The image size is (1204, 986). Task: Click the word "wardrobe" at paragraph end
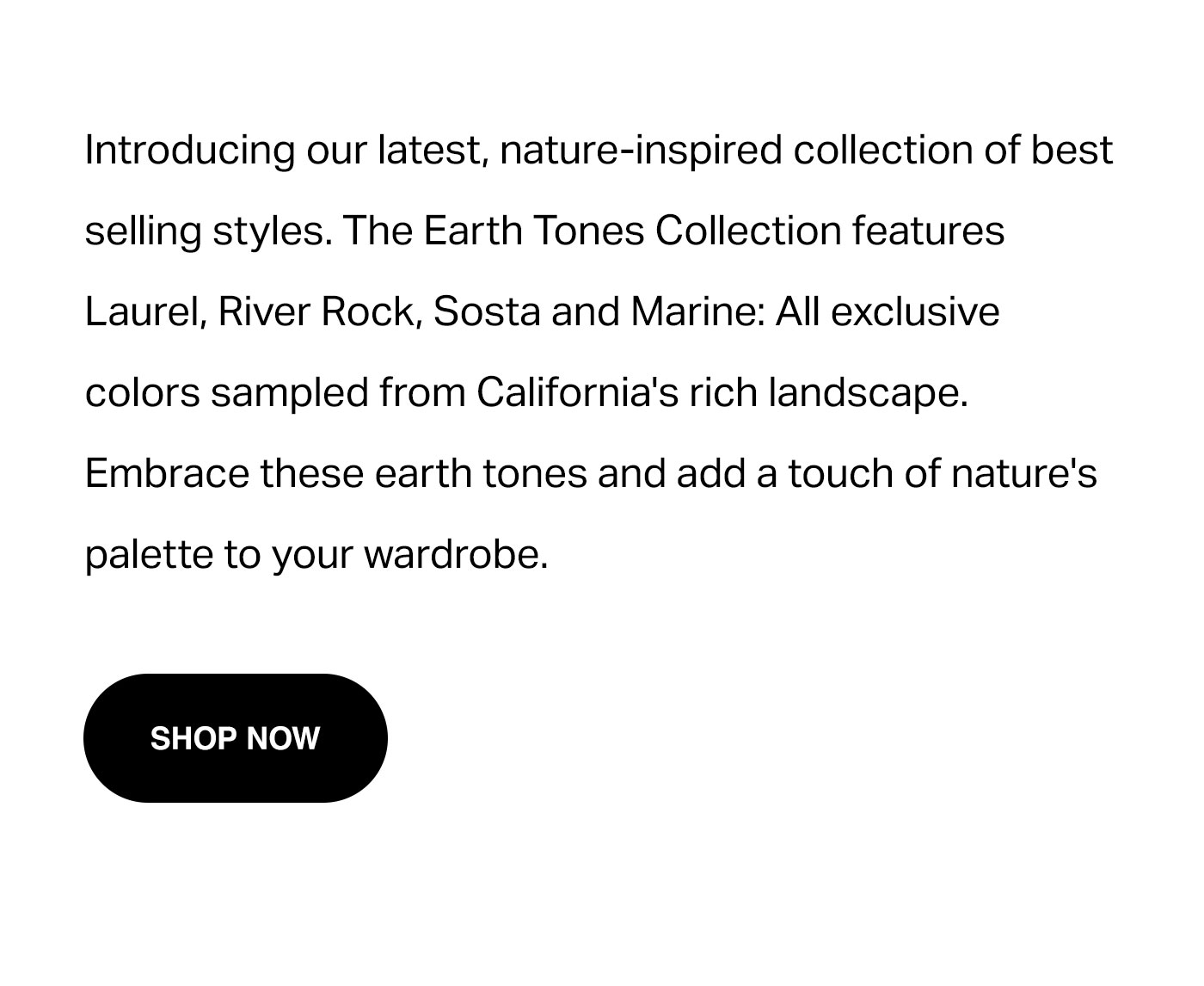[455, 555]
